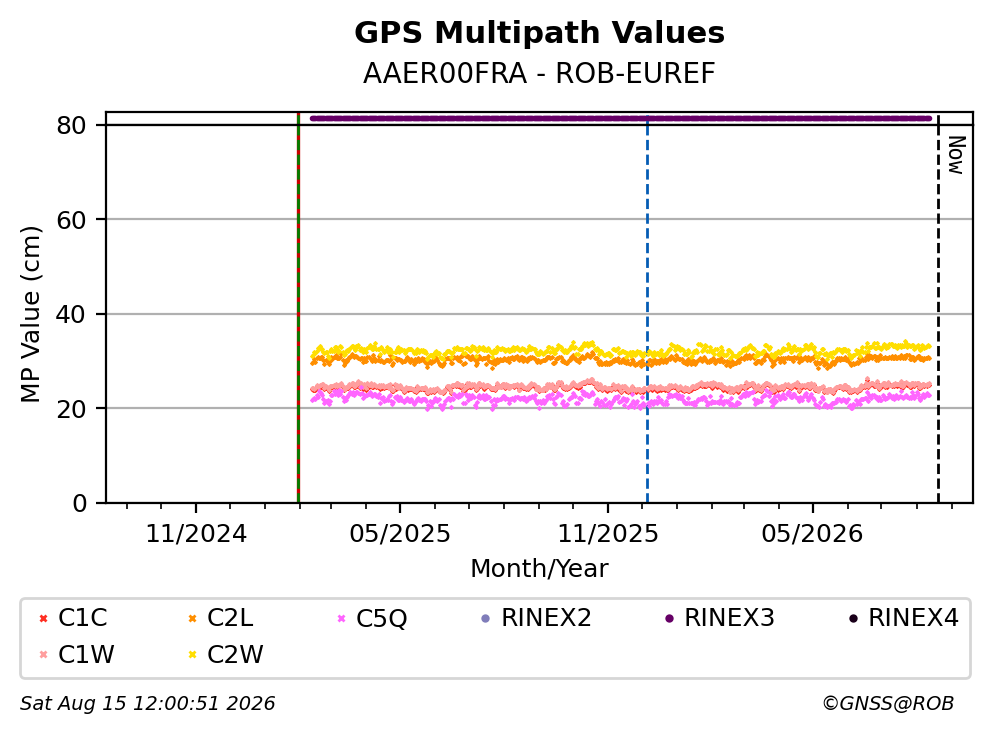
Task: Click the C2W yellow legend marker
Action: [x=193, y=654]
